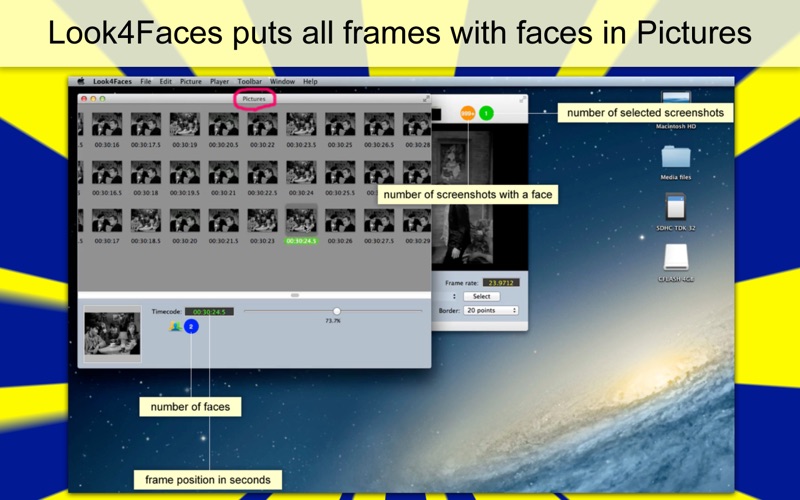The image size is (800, 500).
Task: Select the thumbnail at 00:30:21
Action: (x=223, y=172)
